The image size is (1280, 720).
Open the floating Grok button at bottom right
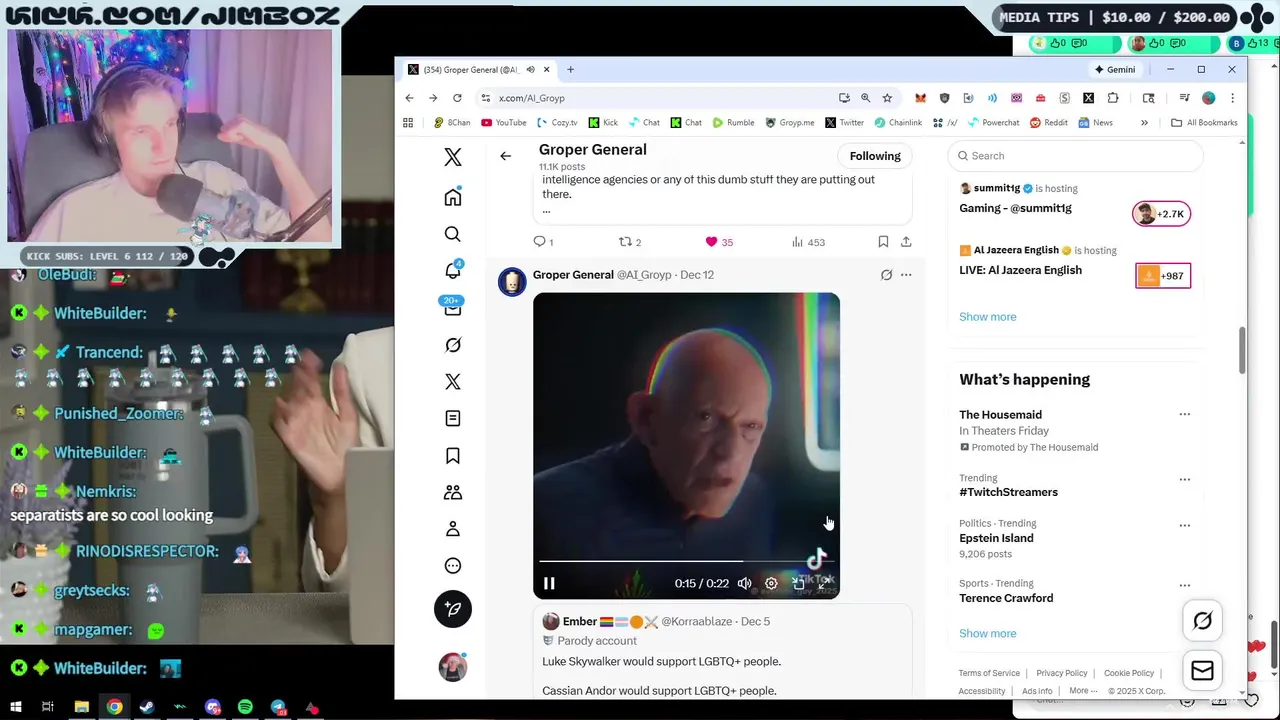[x=1202, y=621]
